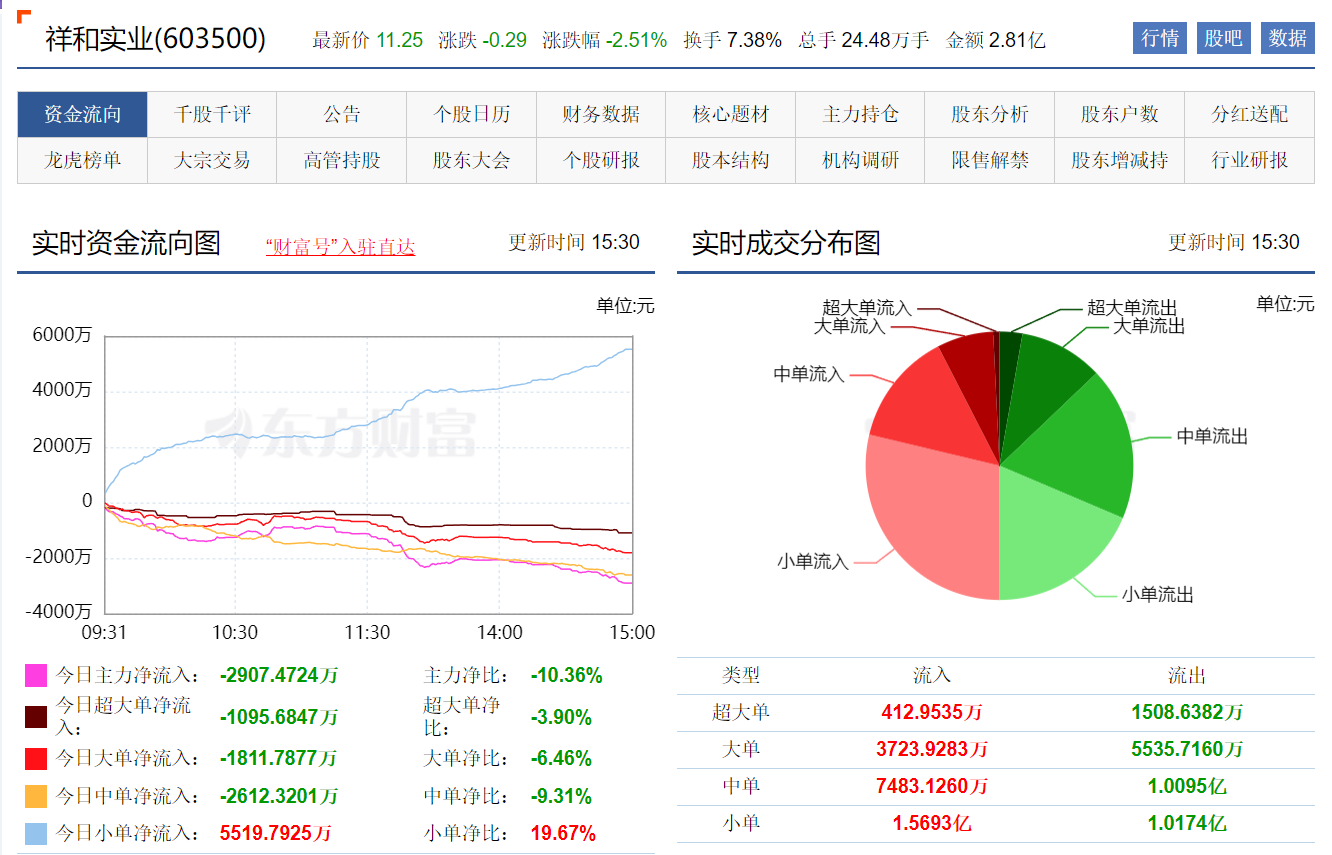Open 股东户数 tab
This screenshot has height=855, width=1332.
coord(1120,114)
